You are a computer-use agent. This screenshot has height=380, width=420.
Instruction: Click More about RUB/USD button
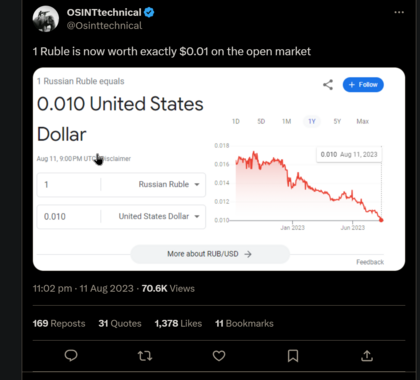[x=210, y=254]
